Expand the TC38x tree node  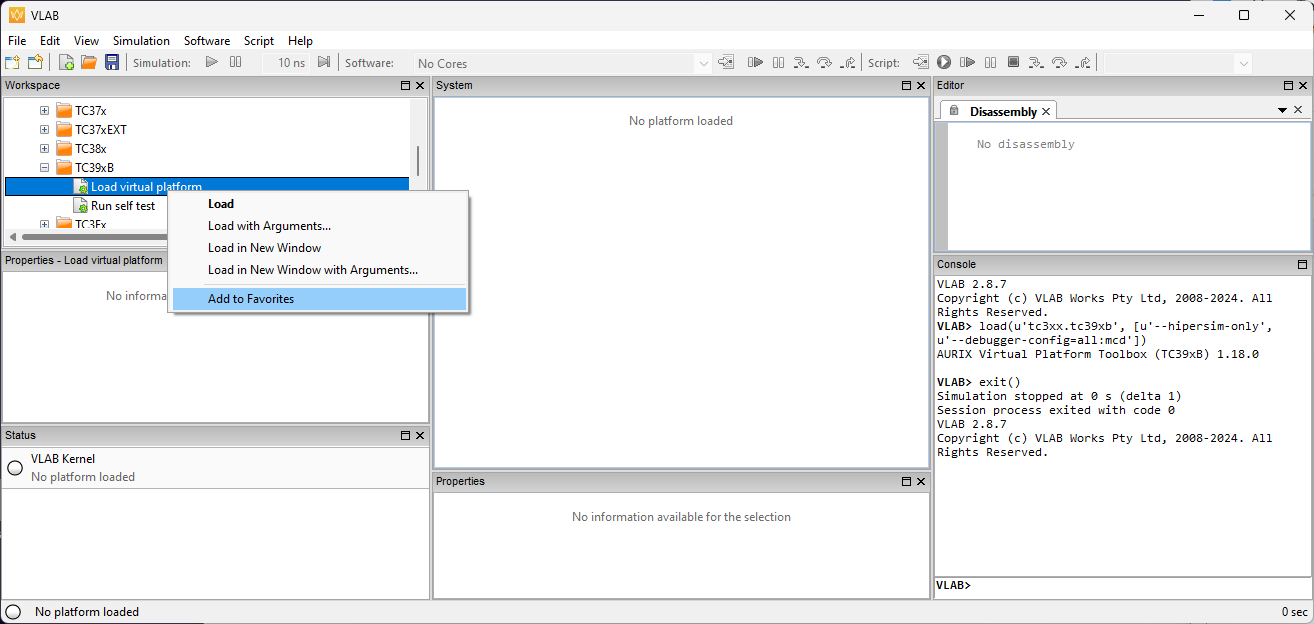(44, 148)
